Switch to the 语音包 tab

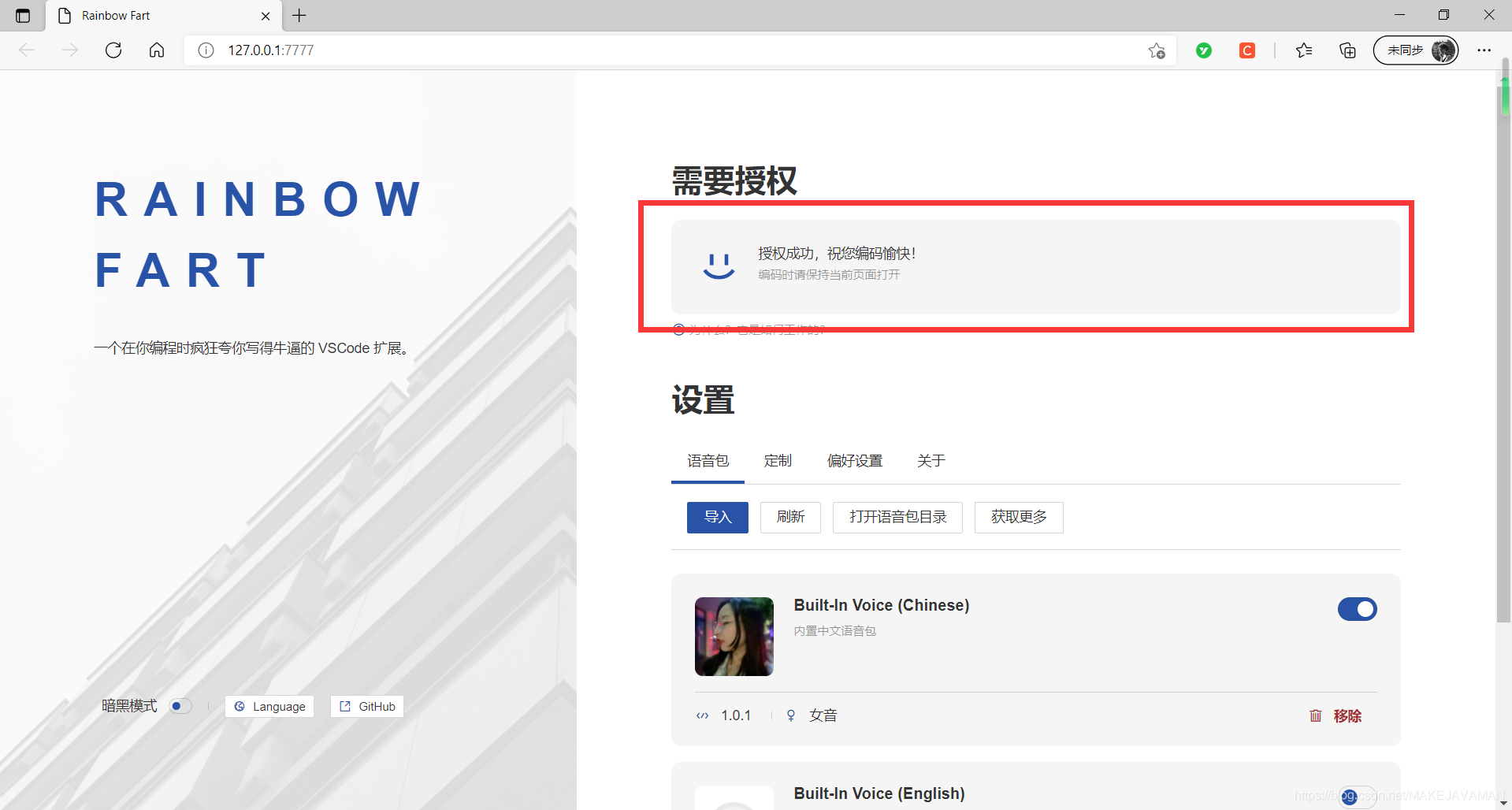pos(708,461)
